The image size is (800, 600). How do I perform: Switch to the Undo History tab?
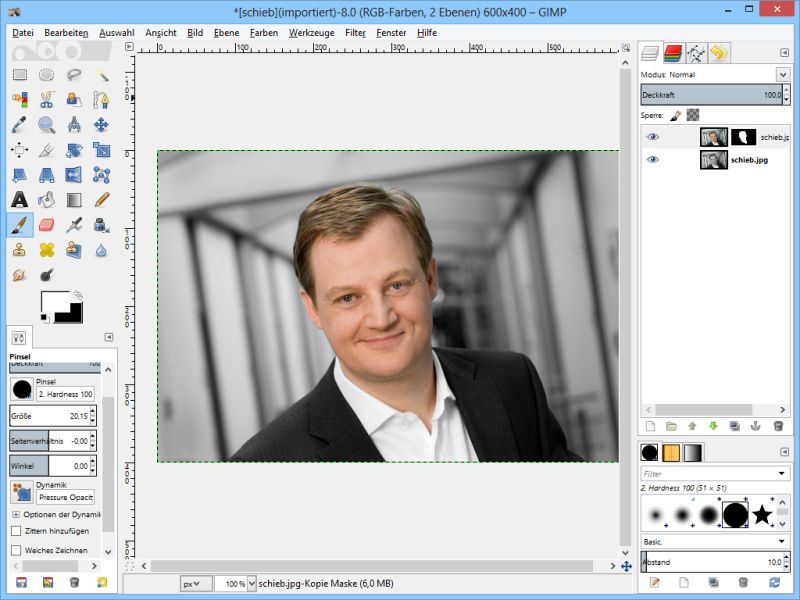[719, 53]
